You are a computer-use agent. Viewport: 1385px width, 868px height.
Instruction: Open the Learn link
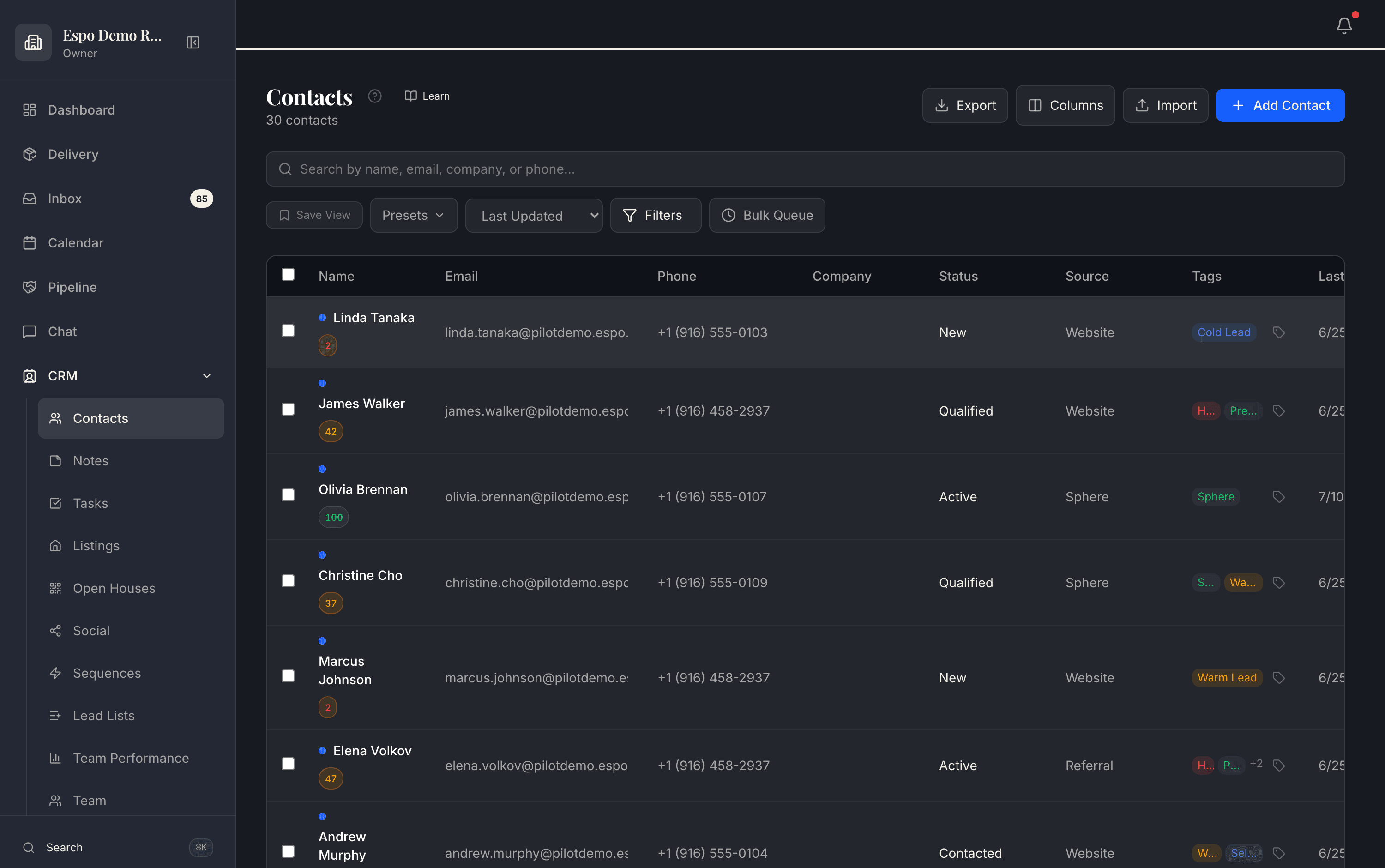tap(428, 96)
